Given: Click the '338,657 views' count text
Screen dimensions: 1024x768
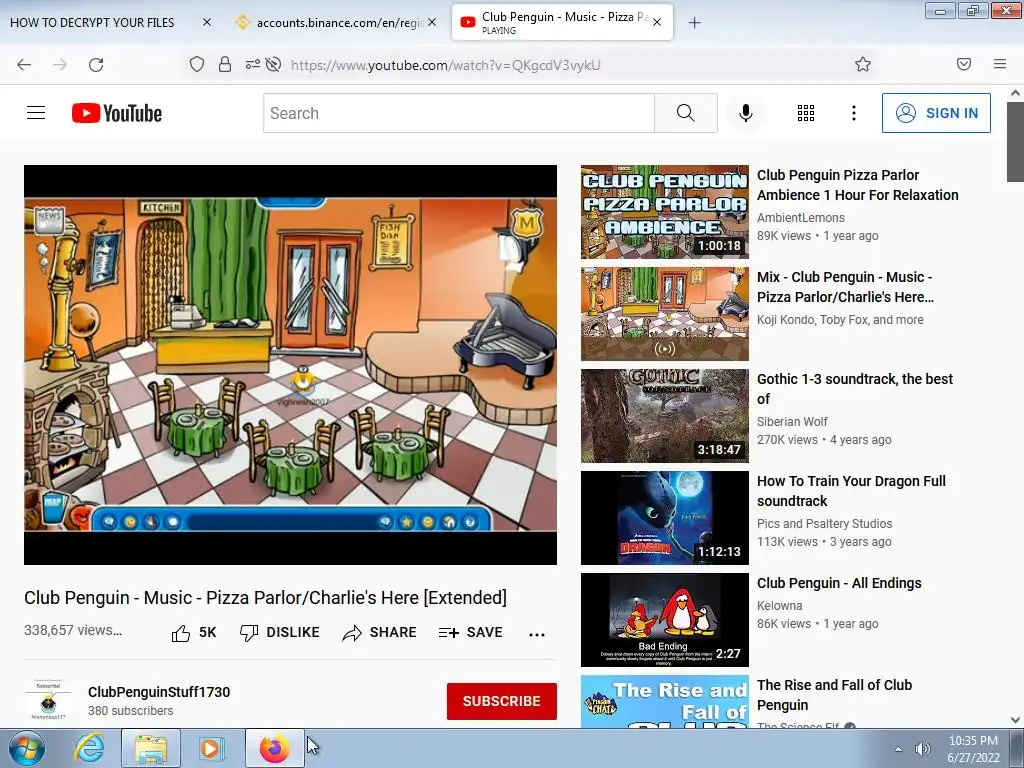Looking at the screenshot, I should 72,630.
